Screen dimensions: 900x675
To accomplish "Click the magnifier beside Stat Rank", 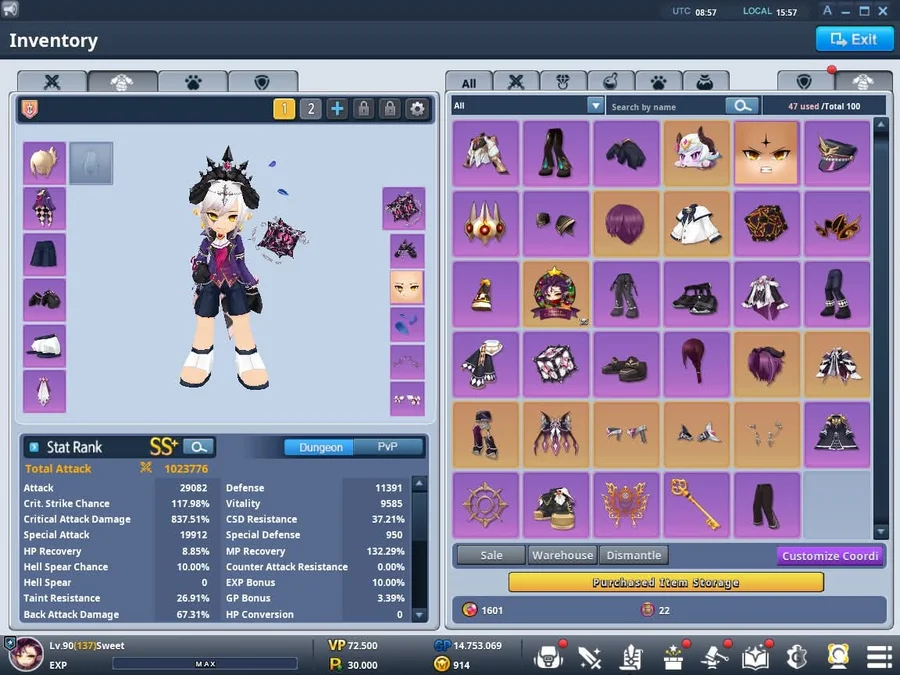I will pos(199,447).
